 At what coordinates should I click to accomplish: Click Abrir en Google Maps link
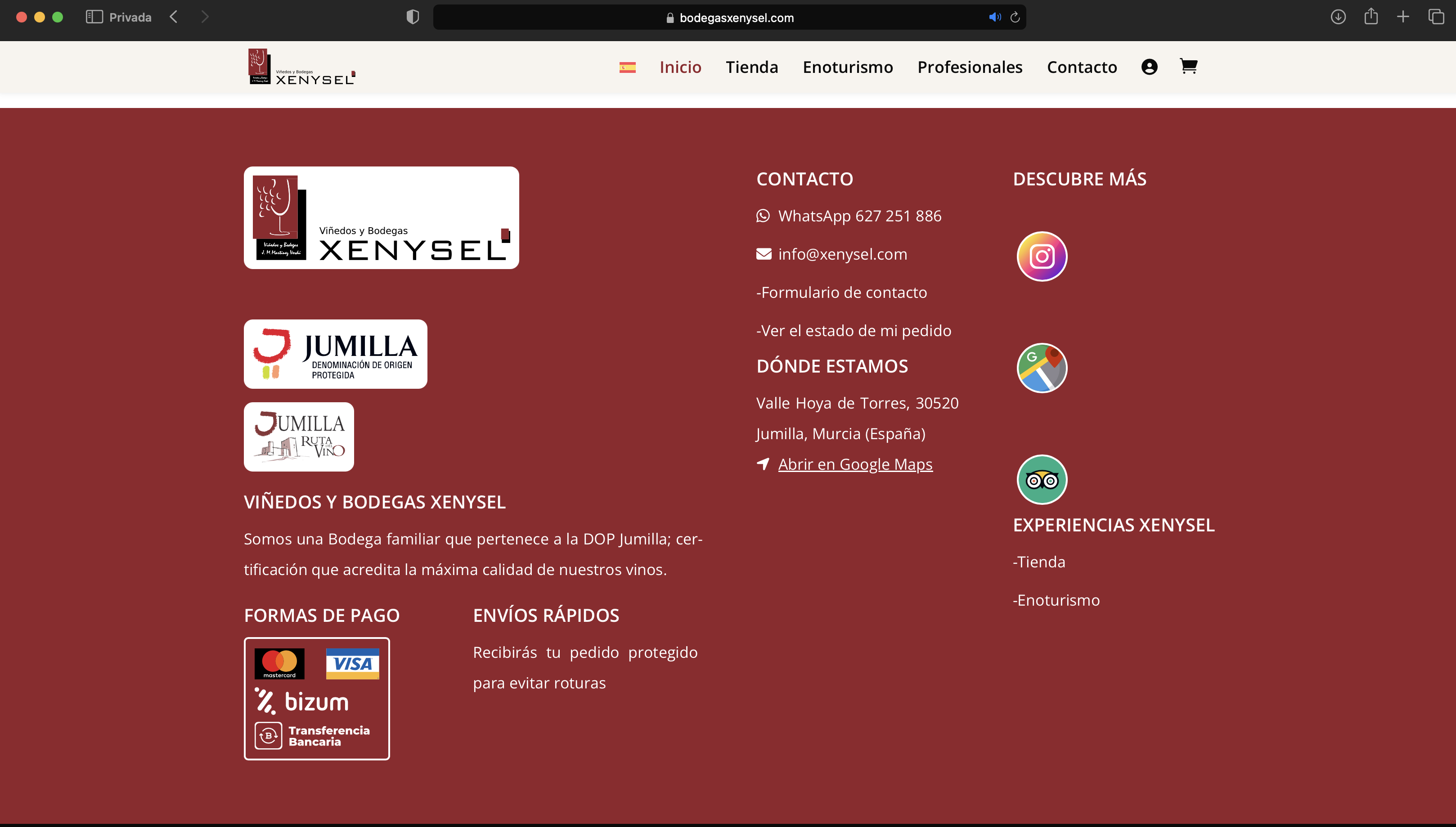point(855,464)
